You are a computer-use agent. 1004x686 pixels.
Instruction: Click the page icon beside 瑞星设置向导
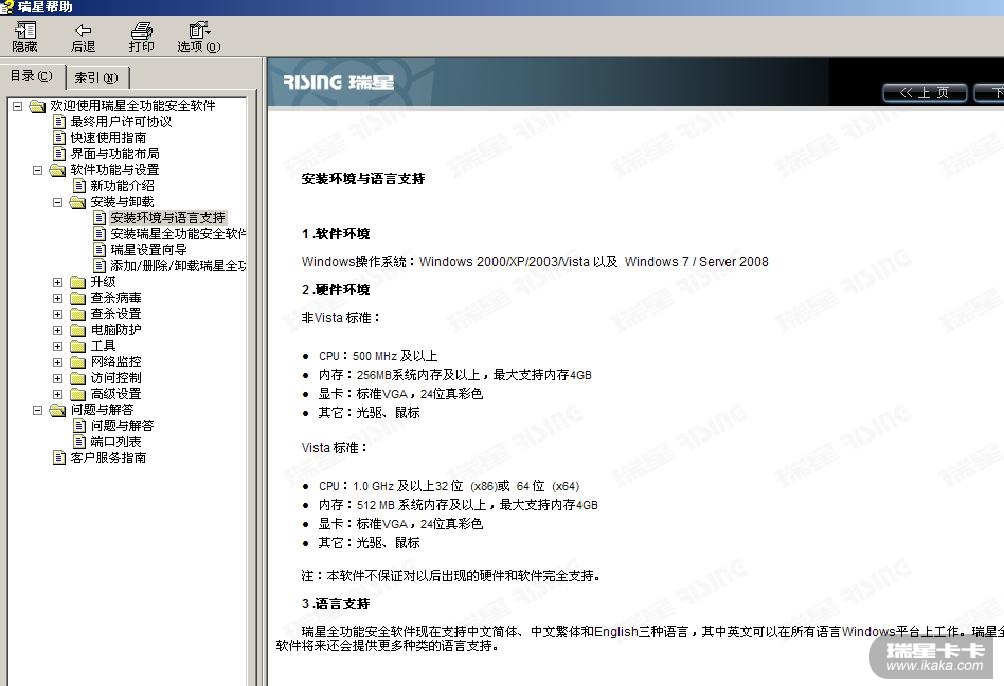point(99,250)
